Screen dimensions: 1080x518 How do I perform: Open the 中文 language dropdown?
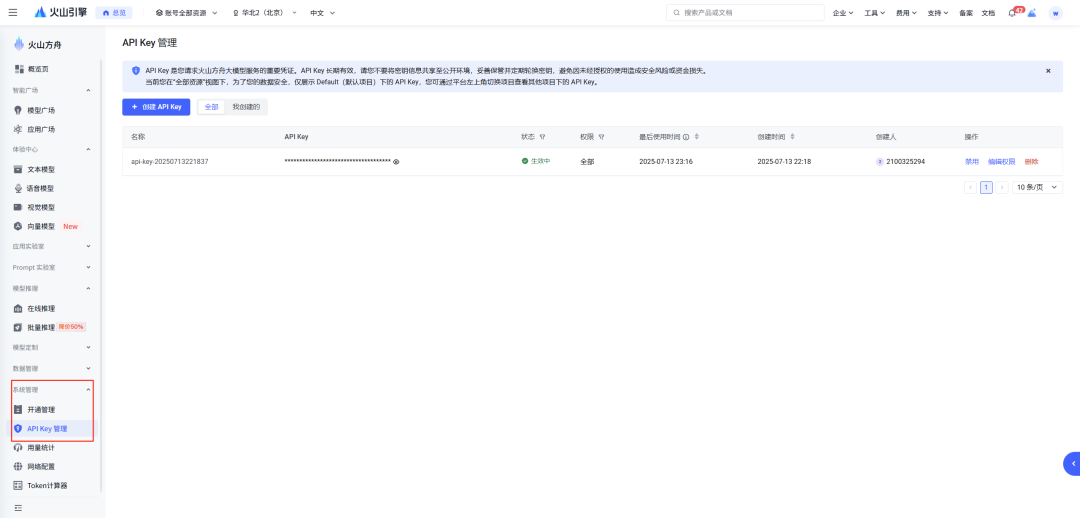coord(322,12)
